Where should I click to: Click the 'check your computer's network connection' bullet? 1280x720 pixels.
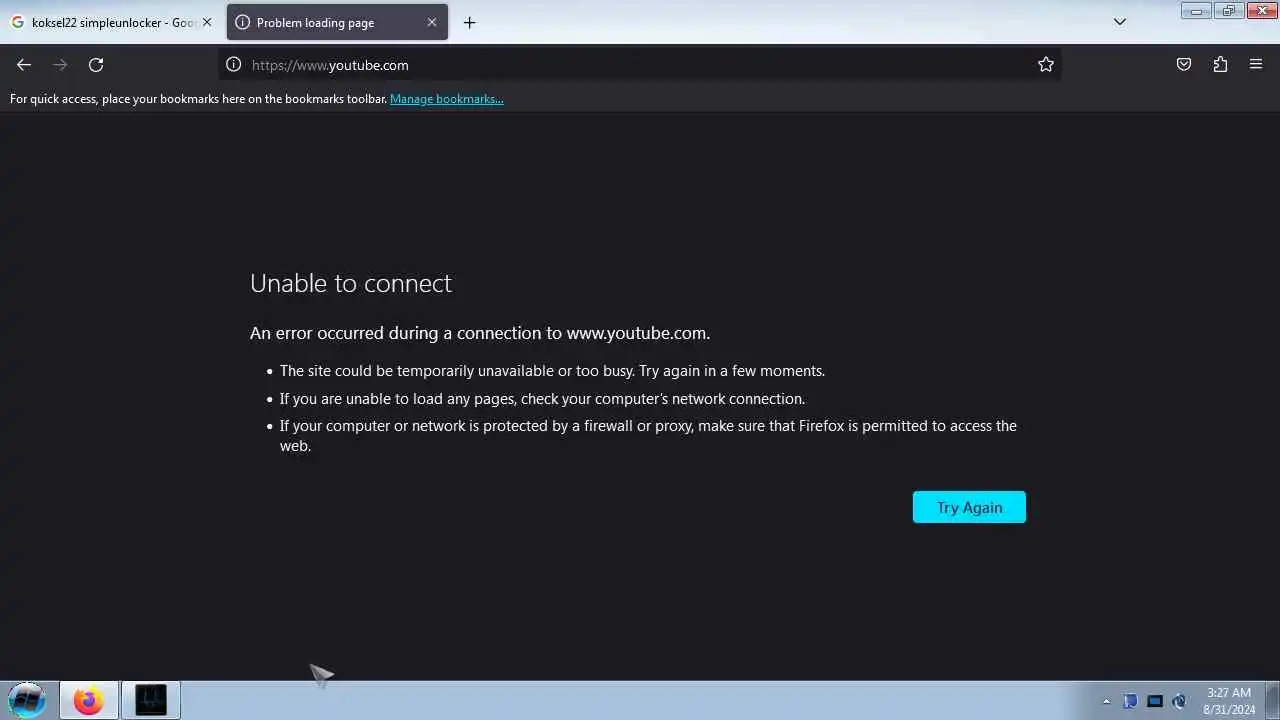[542, 399]
